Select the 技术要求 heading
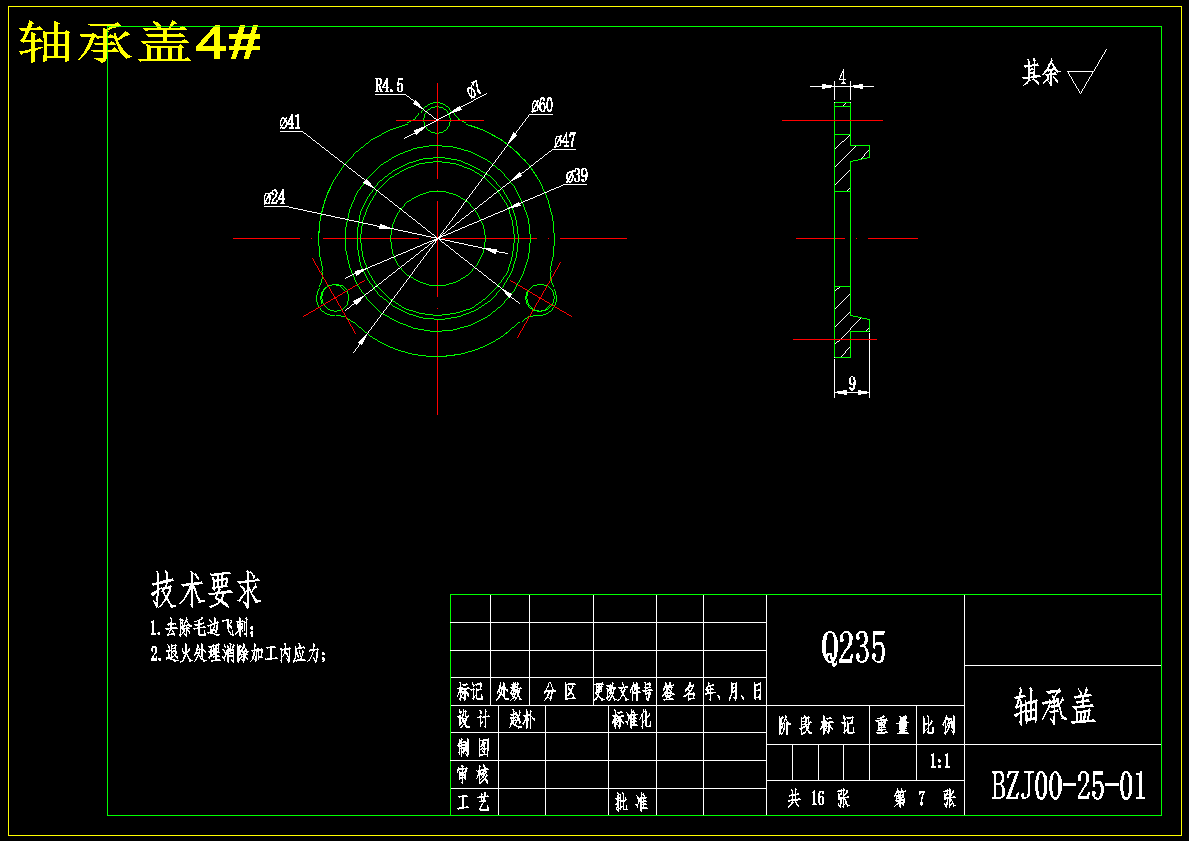 pos(206,589)
